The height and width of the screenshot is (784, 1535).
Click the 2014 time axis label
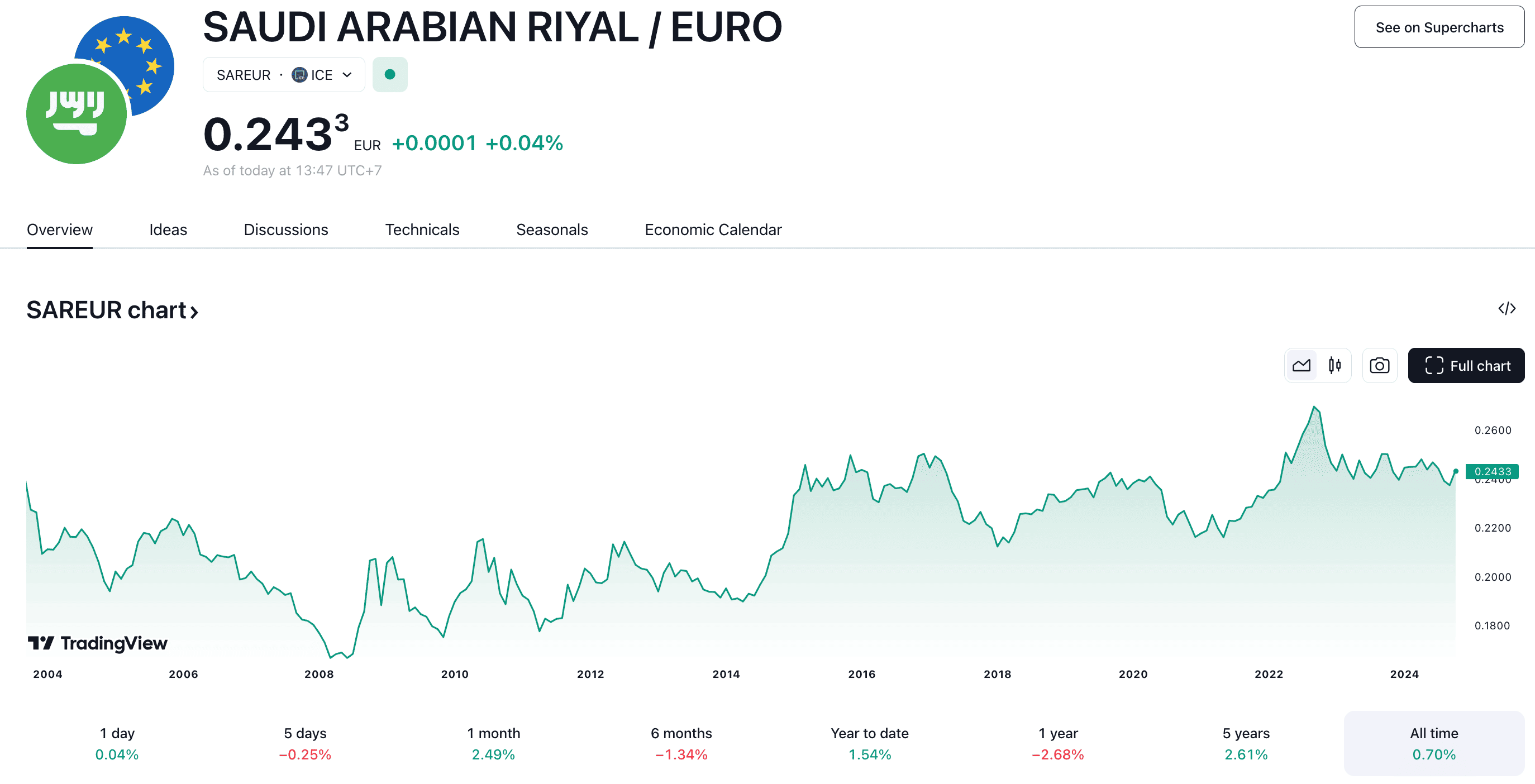click(x=726, y=674)
